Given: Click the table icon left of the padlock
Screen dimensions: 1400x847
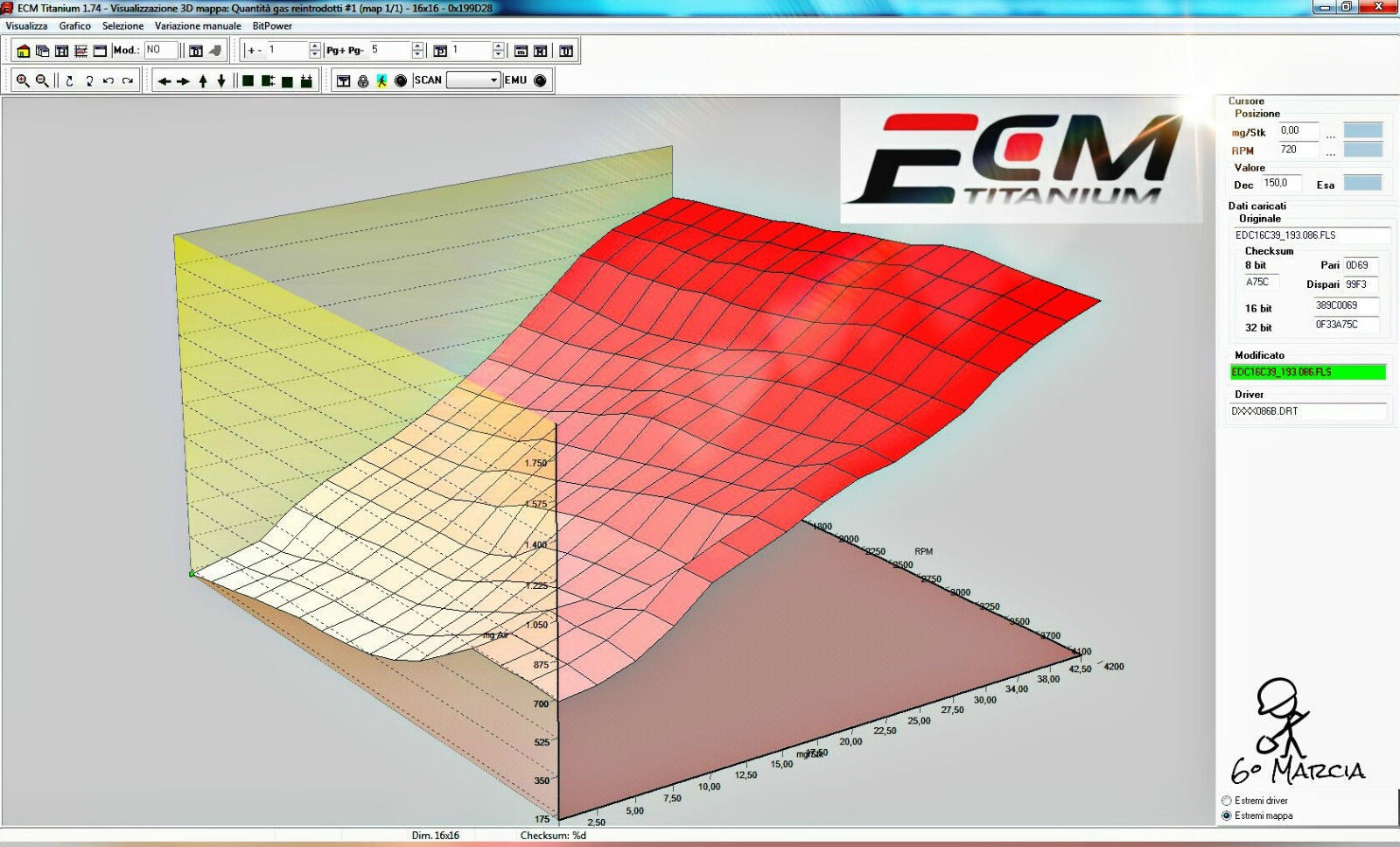Looking at the screenshot, I should point(344,80).
